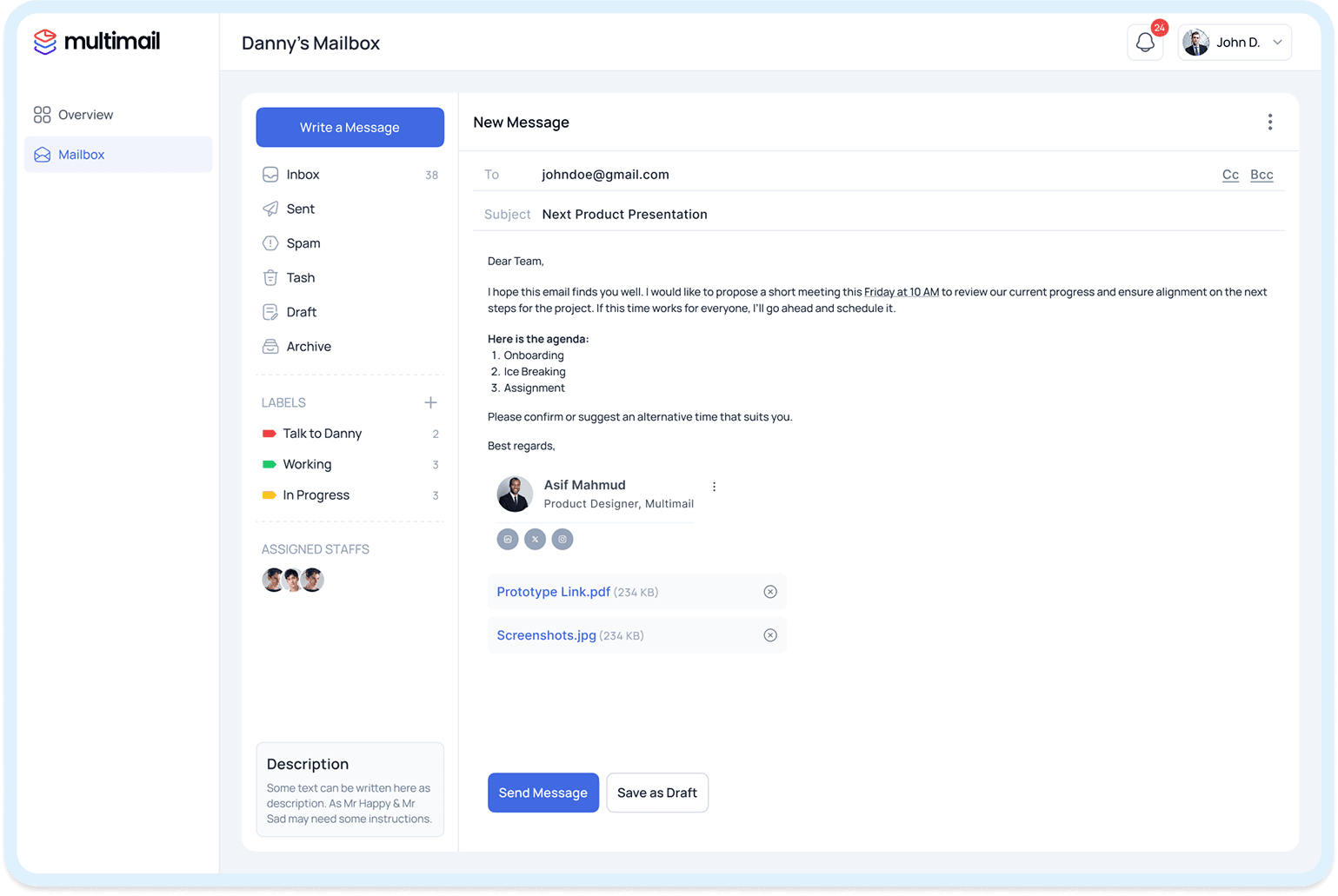
Task: Remove the Prototype Link.pdf attachment
Action: coord(769,591)
